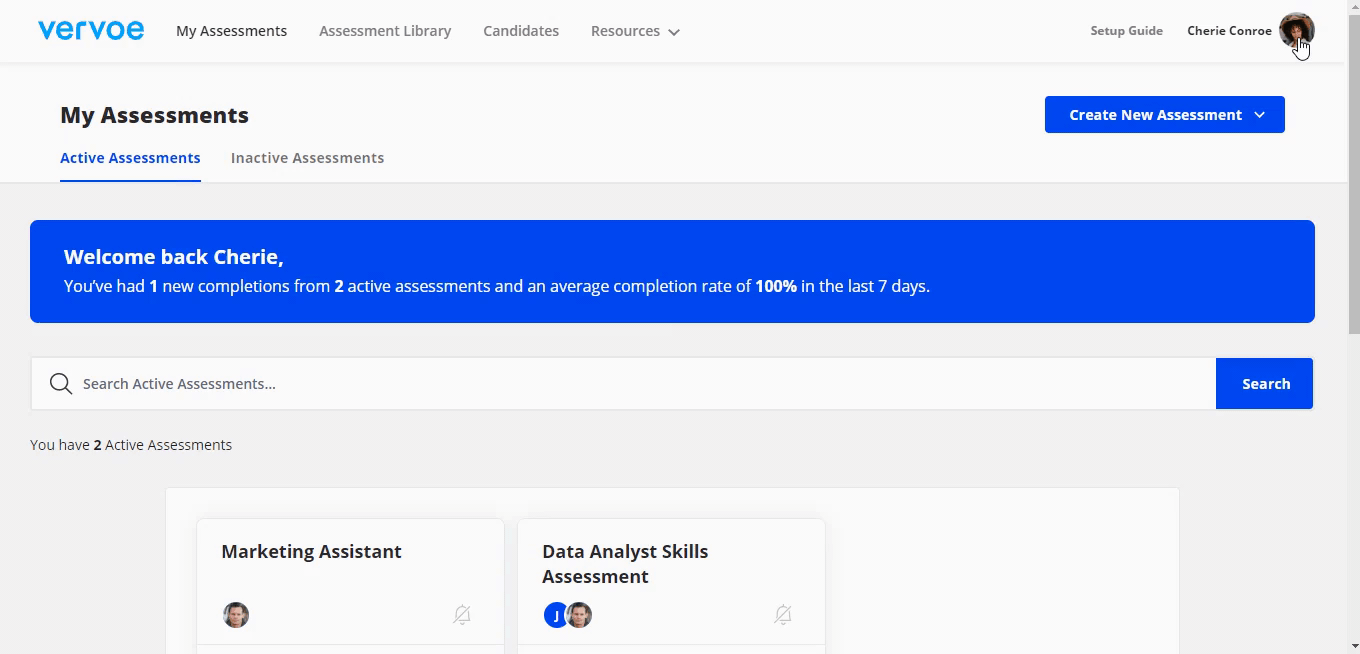The image size is (1360, 654).
Task: Click the 'My Assessments' page heading
Action: coord(155,115)
